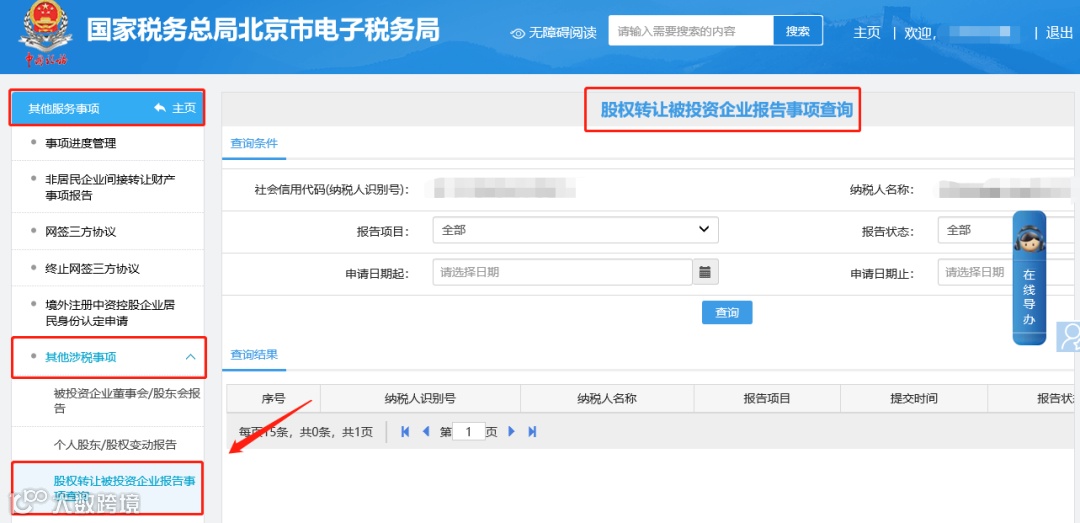Click the 申请日期止 date field
This screenshot has width=1080, height=523.
click(1008, 272)
